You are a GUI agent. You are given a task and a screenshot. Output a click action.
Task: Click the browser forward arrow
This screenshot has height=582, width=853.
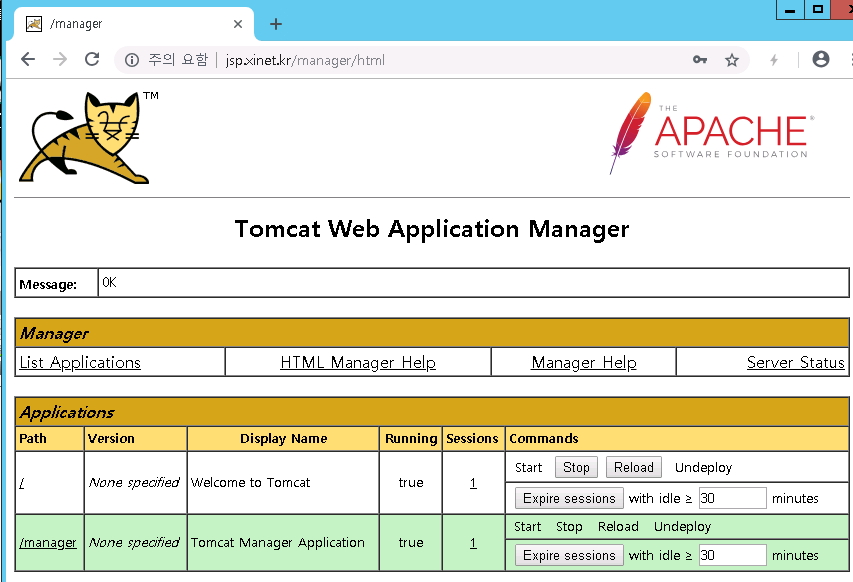pyautogui.click(x=60, y=60)
